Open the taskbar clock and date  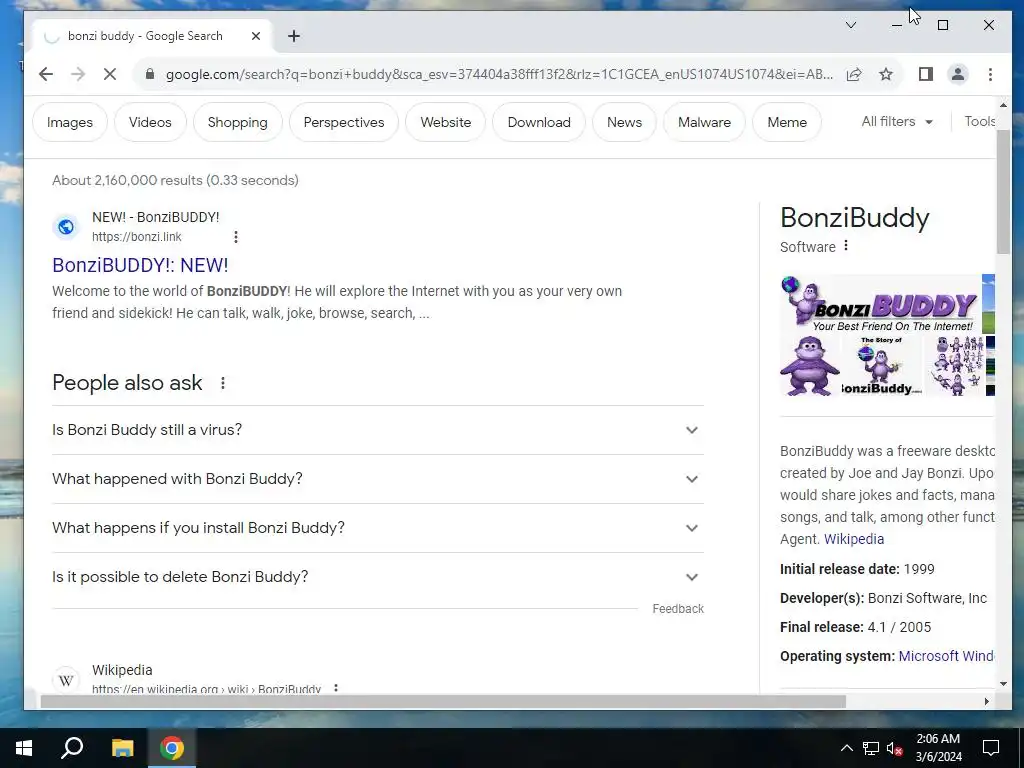click(938, 748)
